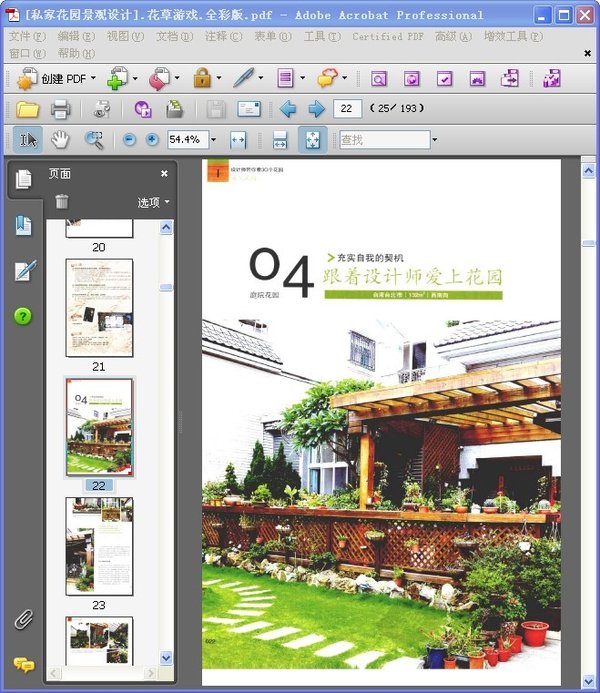Select page 23 thumbnail

[x=99, y=546]
